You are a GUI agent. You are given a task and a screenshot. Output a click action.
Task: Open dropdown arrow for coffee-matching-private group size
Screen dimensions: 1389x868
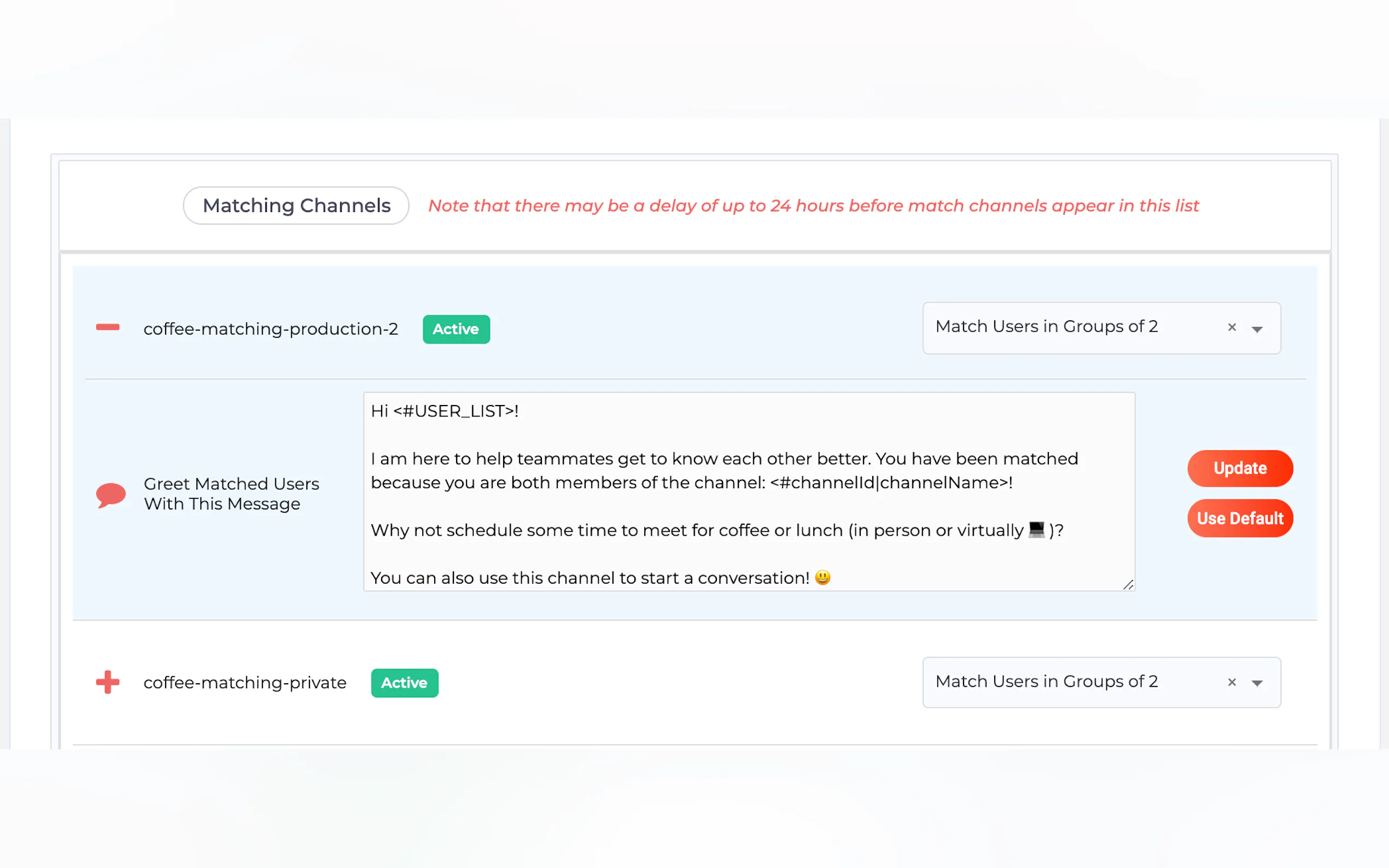[1257, 683]
